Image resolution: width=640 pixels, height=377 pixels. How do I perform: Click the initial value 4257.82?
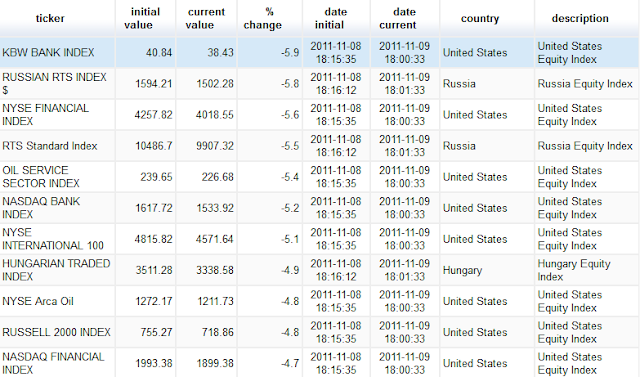point(153,115)
